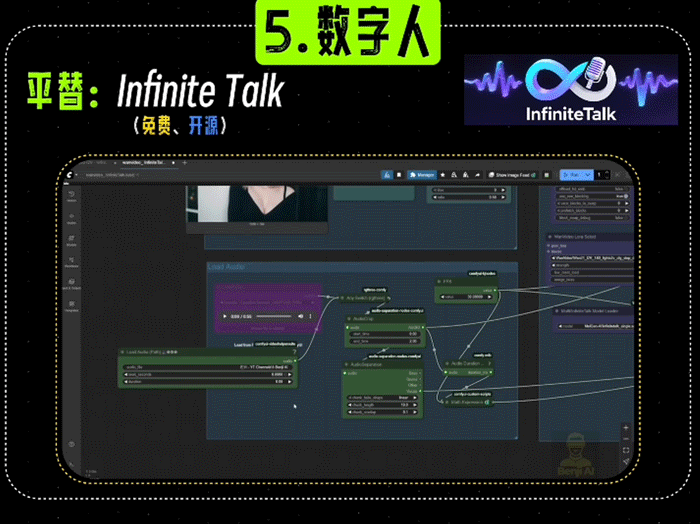The height and width of the screenshot is (524, 700).
Task: Increase the FPS node value
Action: pyautogui.click(x=489, y=297)
